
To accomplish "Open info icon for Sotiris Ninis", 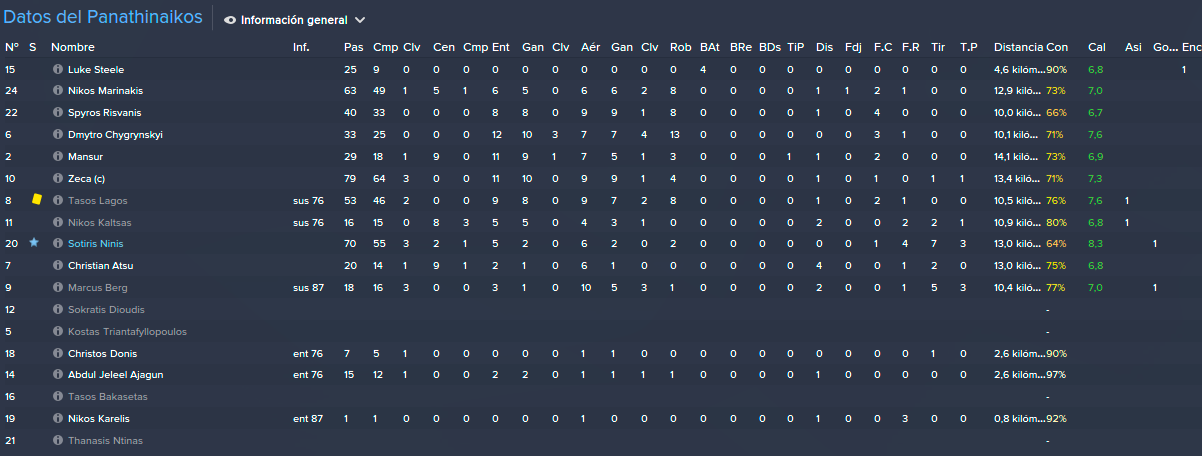I will pyautogui.click(x=57, y=244).
